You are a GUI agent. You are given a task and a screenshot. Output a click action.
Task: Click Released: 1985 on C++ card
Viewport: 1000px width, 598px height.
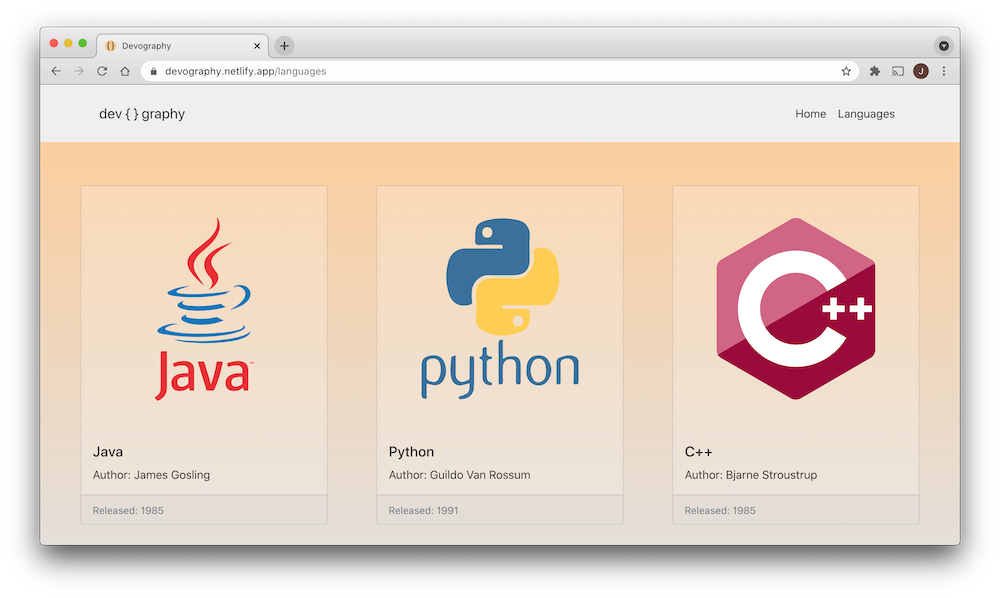point(720,511)
